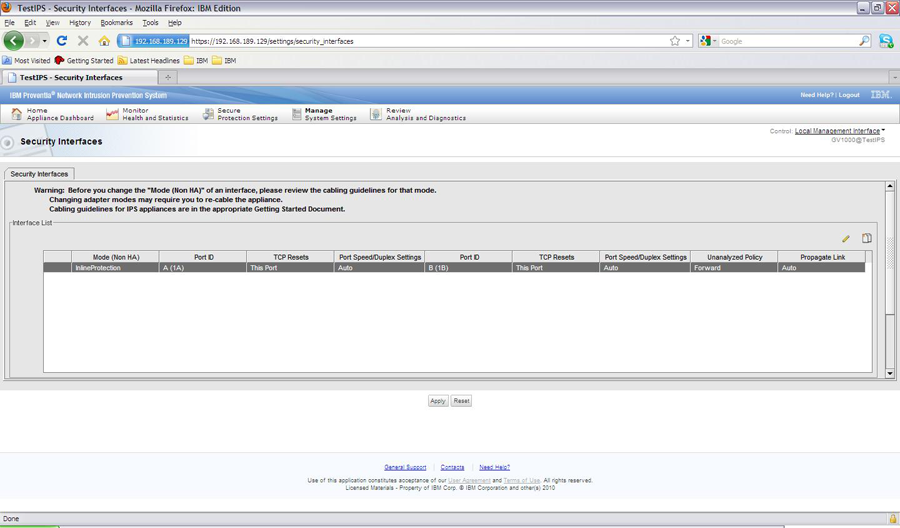Reload the page with the refresh icon
Viewport: 900px width, 528px height.
[x=62, y=41]
